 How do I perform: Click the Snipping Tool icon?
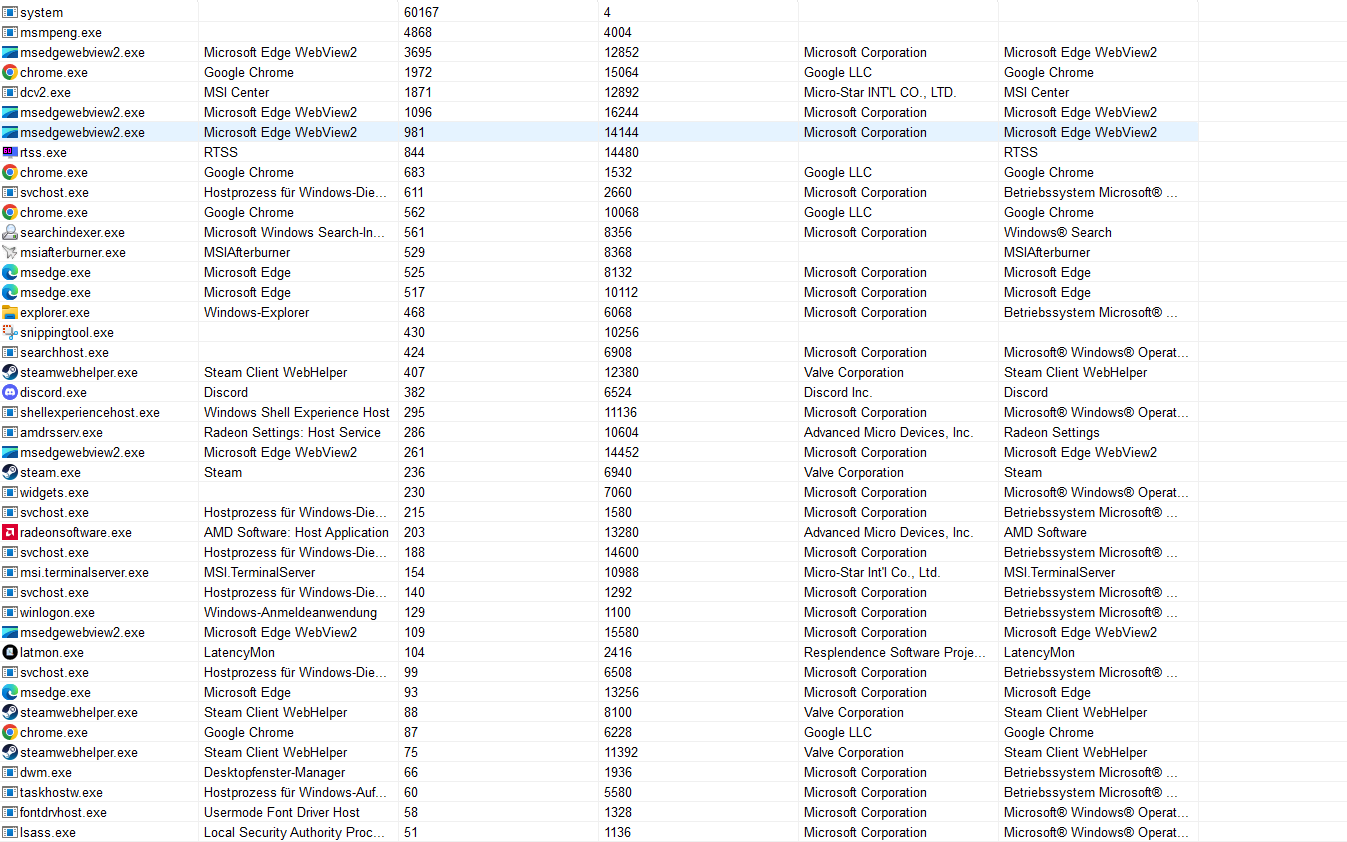(x=10, y=332)
